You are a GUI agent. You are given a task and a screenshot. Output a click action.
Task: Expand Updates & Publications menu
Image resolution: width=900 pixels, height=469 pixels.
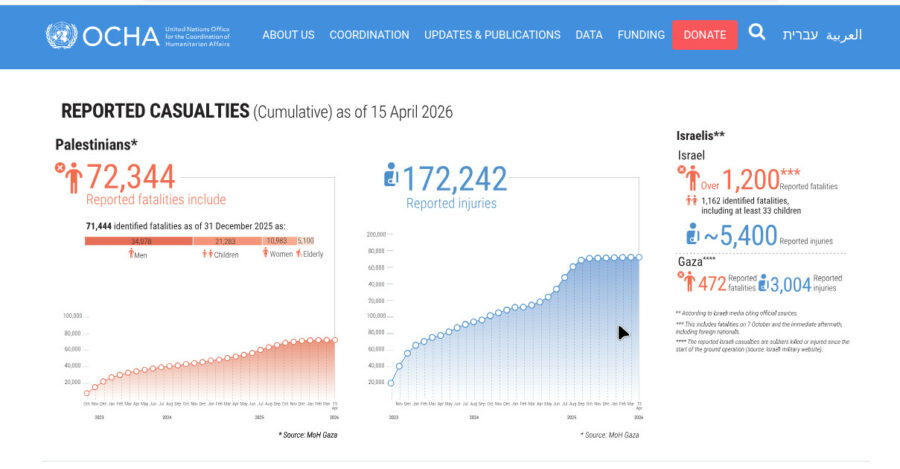492,35
